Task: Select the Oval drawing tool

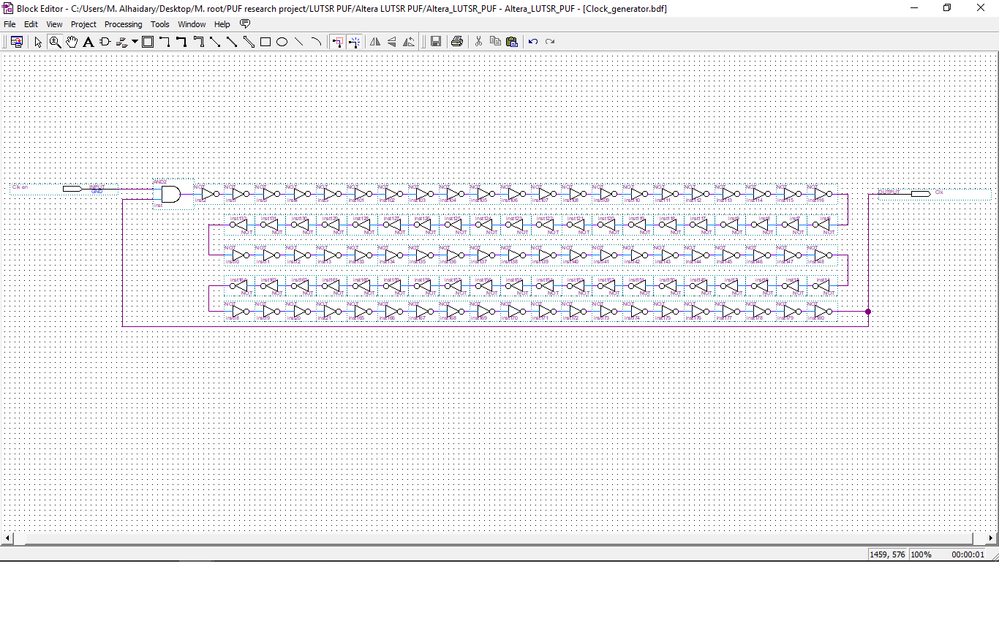Action: (x=282, y=42)
